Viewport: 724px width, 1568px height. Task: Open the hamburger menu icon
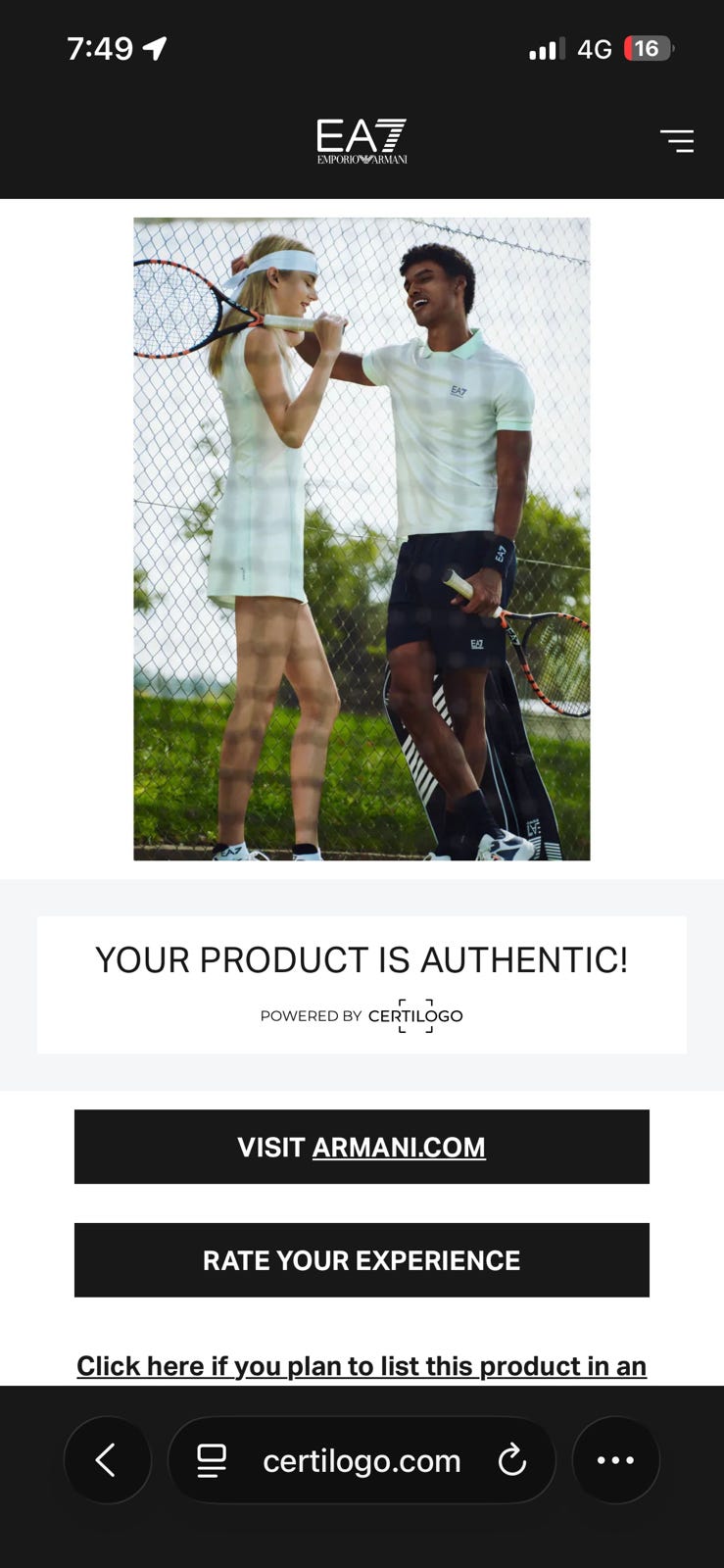[x=677, y=141]
